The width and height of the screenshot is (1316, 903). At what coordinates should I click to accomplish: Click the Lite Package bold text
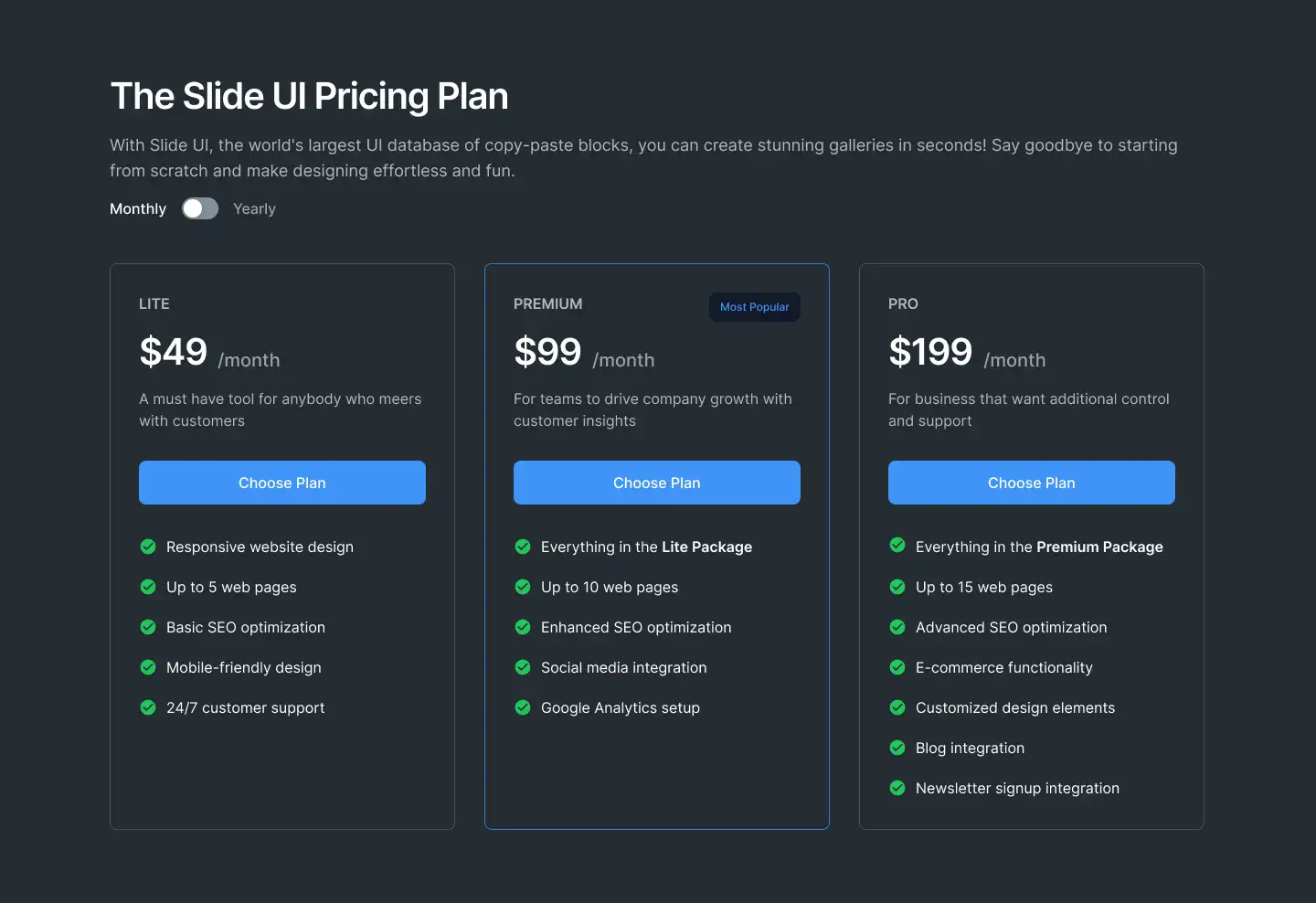click(707, 547)
